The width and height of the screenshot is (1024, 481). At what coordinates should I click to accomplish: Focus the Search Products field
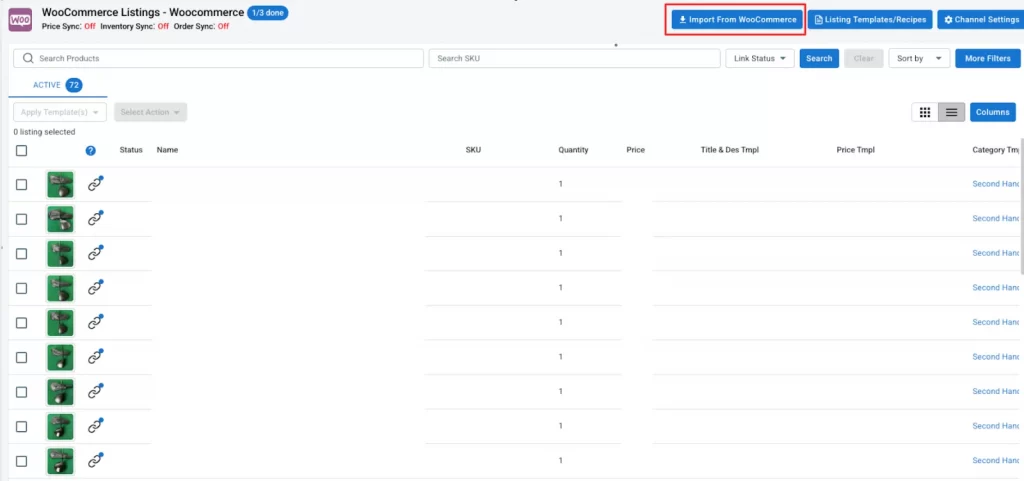(x=218, y=58)
